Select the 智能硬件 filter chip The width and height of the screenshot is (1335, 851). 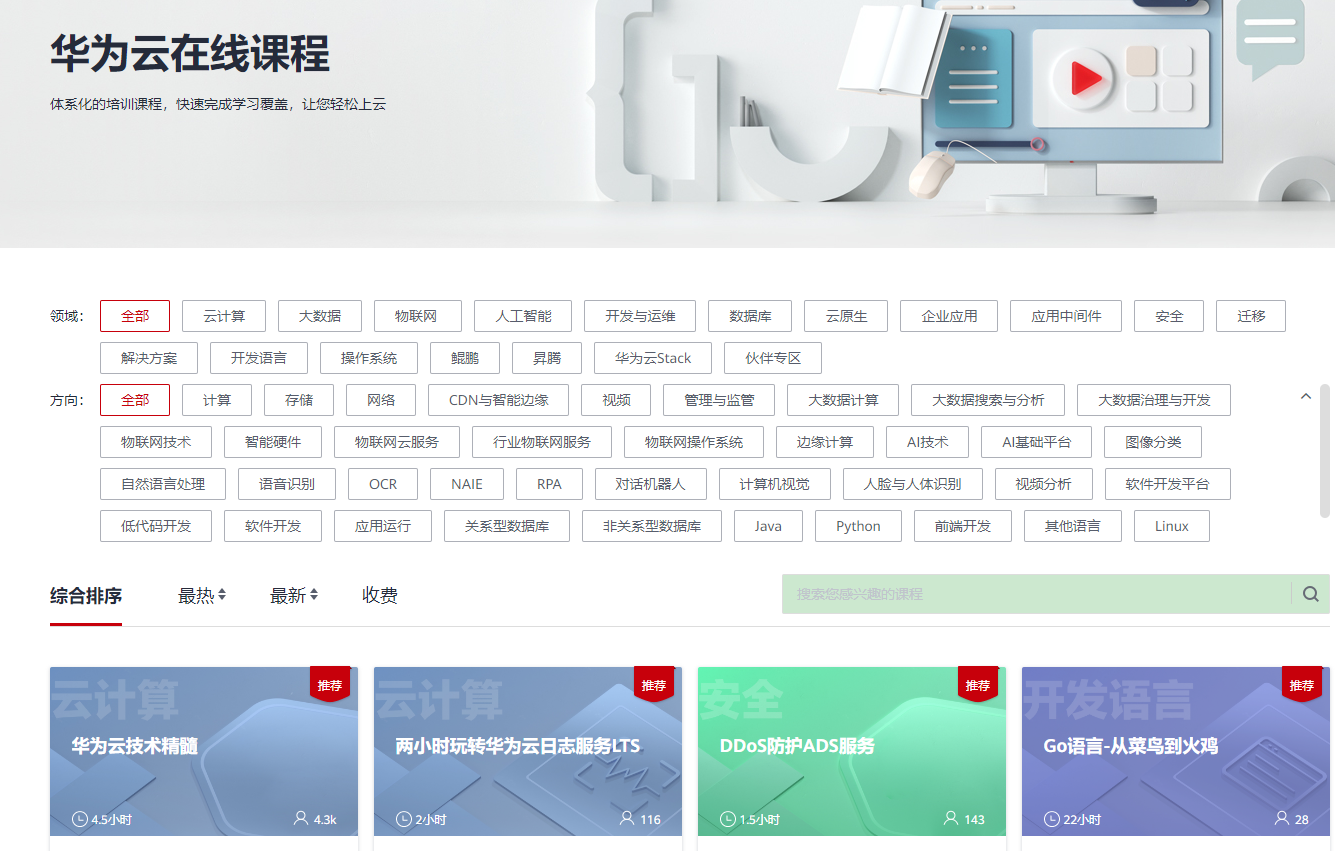(x=273, y=442)
